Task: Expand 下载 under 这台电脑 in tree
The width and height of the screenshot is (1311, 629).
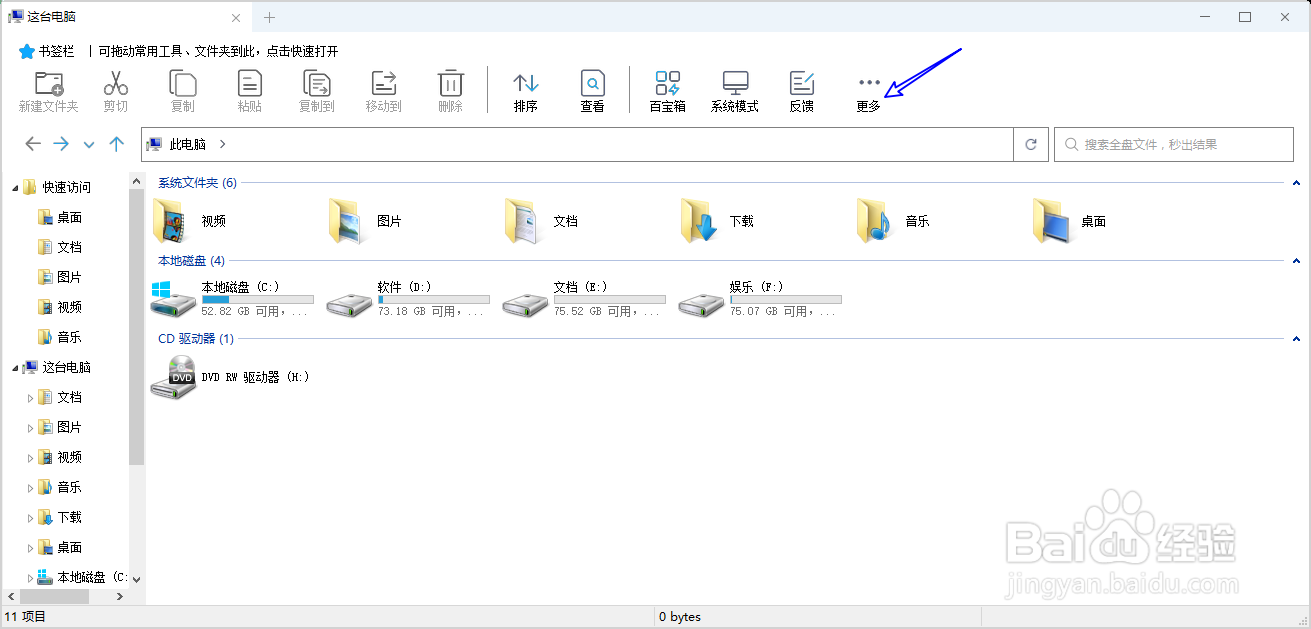Action: click(30, 518)
